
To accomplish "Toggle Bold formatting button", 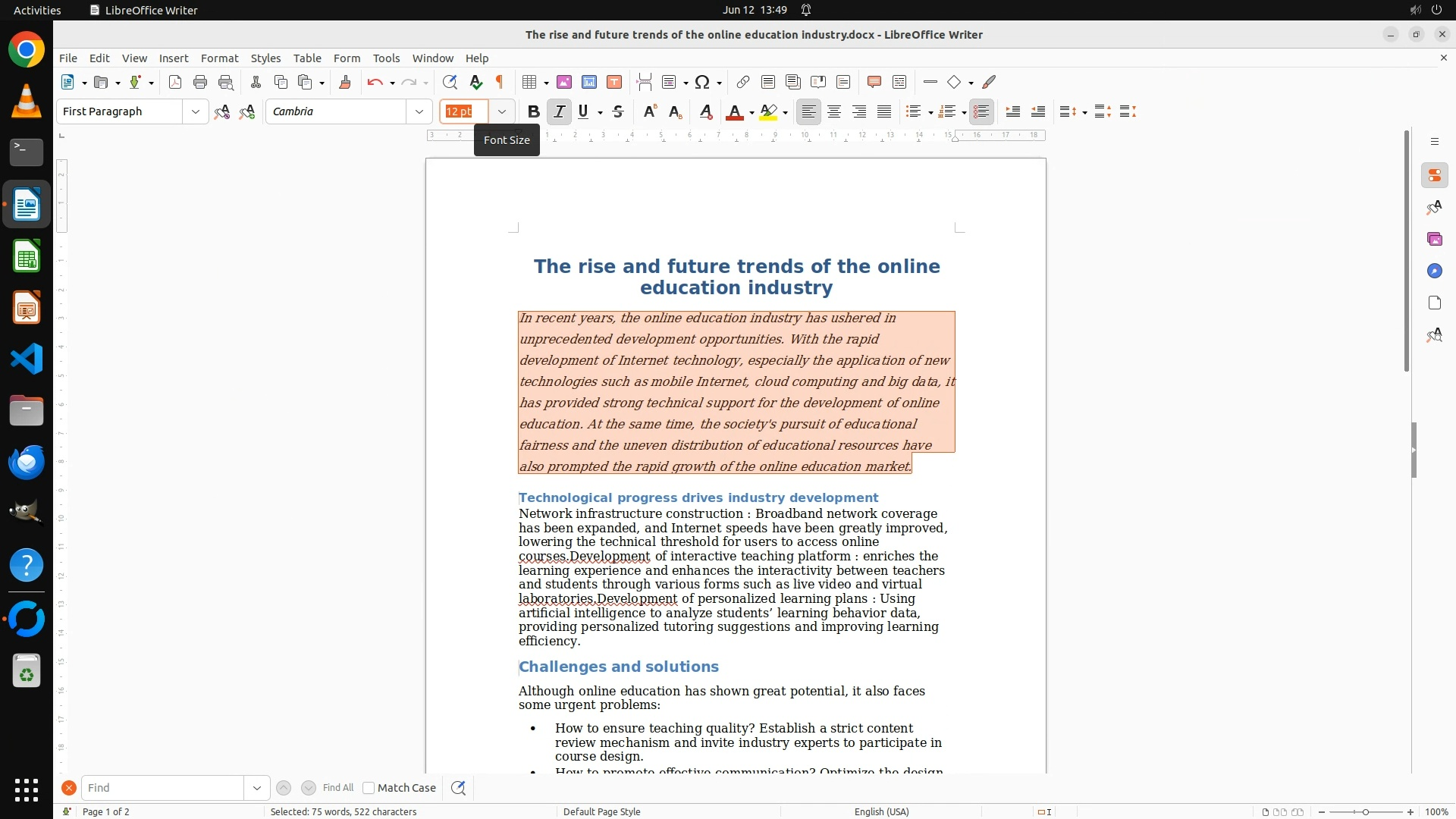I will pyautogui.click(x=534, y=112).
